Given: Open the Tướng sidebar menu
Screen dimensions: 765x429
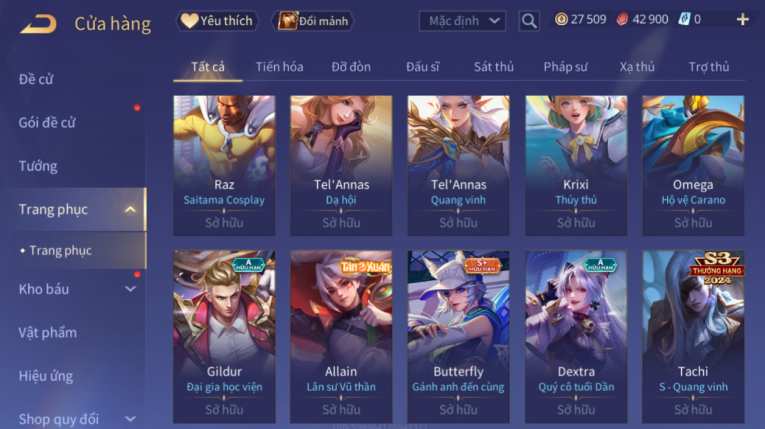Looking at the screenshot, I should click(x=38, y=166).
